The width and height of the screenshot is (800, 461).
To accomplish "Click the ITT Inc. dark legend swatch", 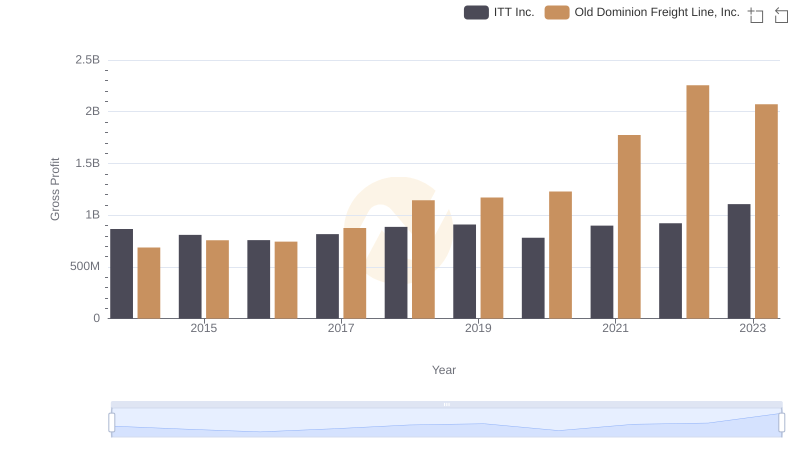I will [x=476, y=12].
